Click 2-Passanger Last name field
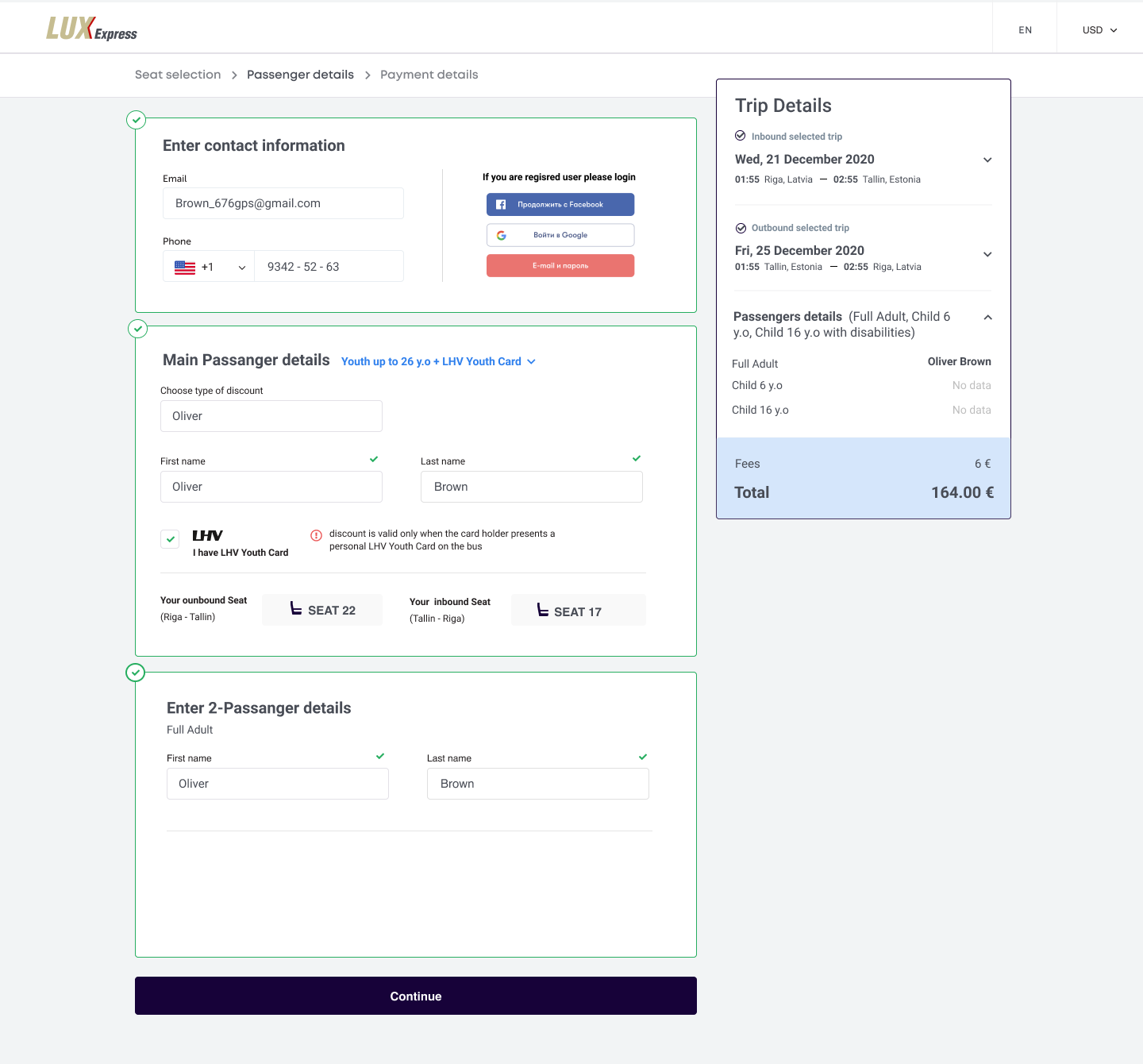 [x=538, y=784]
